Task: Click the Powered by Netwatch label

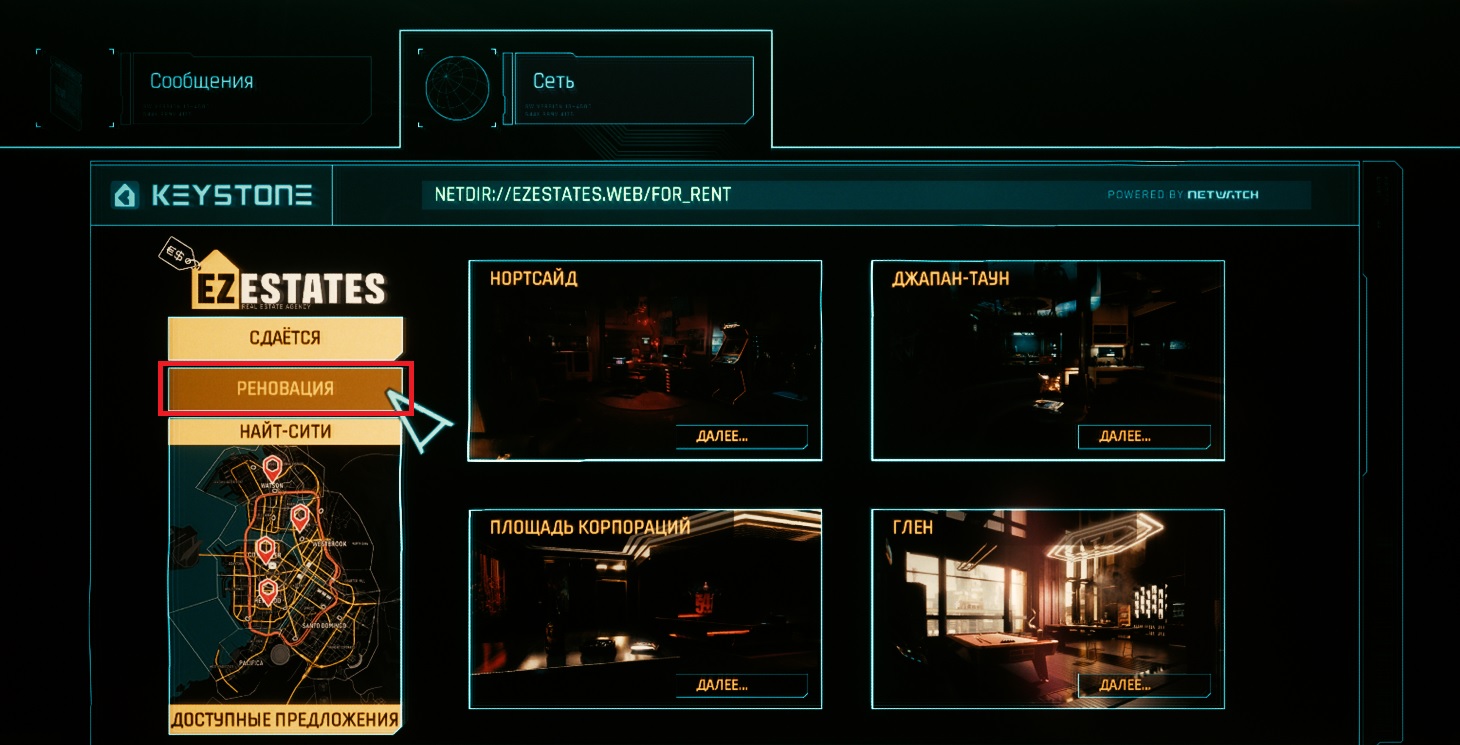Action: [1183, 195]
